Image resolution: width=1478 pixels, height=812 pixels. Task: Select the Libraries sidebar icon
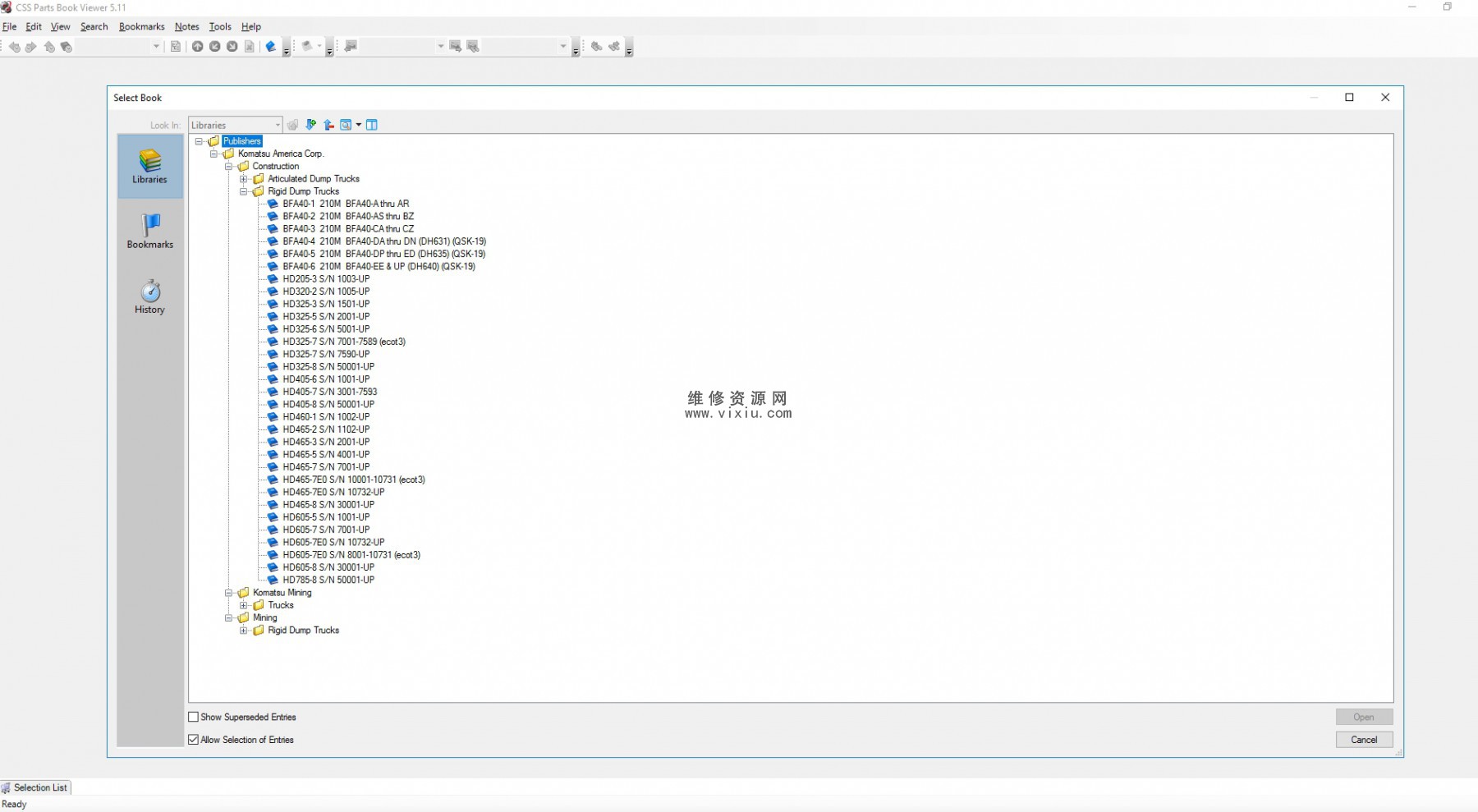pyautogui.click(x=150, y=167)
